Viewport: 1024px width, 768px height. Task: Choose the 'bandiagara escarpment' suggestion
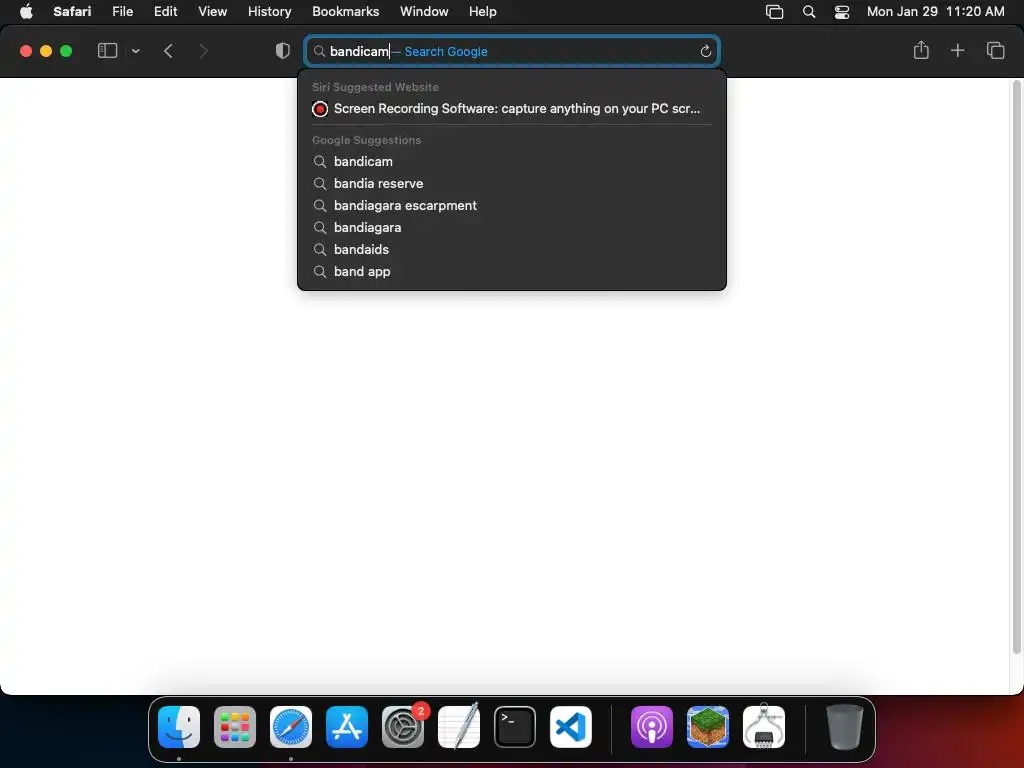click(x=512, y=206)
